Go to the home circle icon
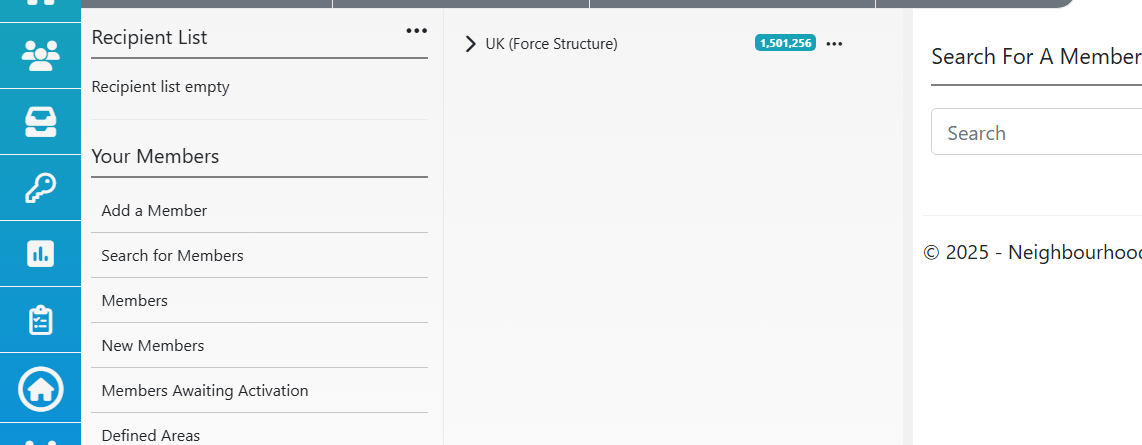Image resolution: width=1142 pixels, height=445 pixels. 40,390
